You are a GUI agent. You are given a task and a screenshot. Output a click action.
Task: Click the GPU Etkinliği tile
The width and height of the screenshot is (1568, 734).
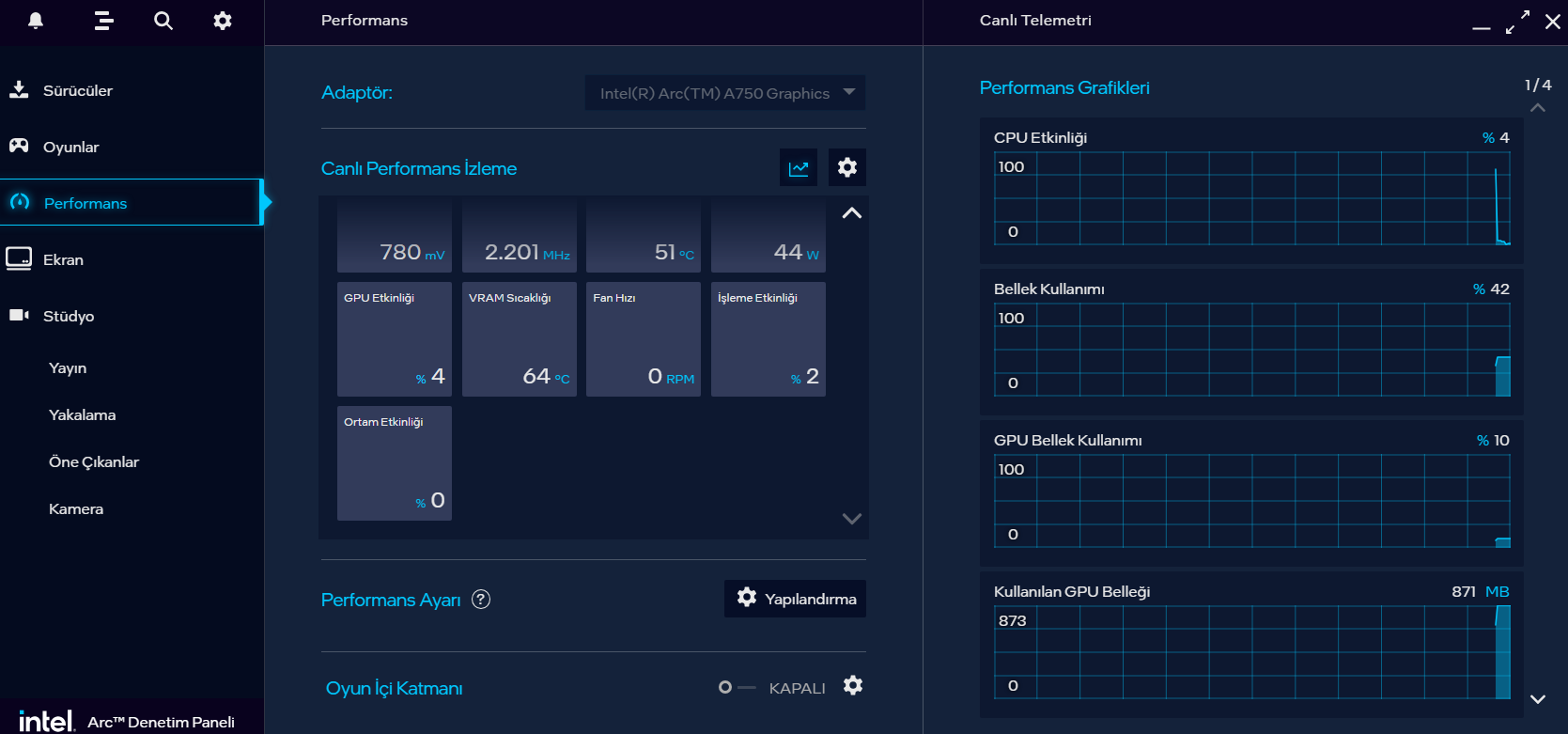(395, 339)
